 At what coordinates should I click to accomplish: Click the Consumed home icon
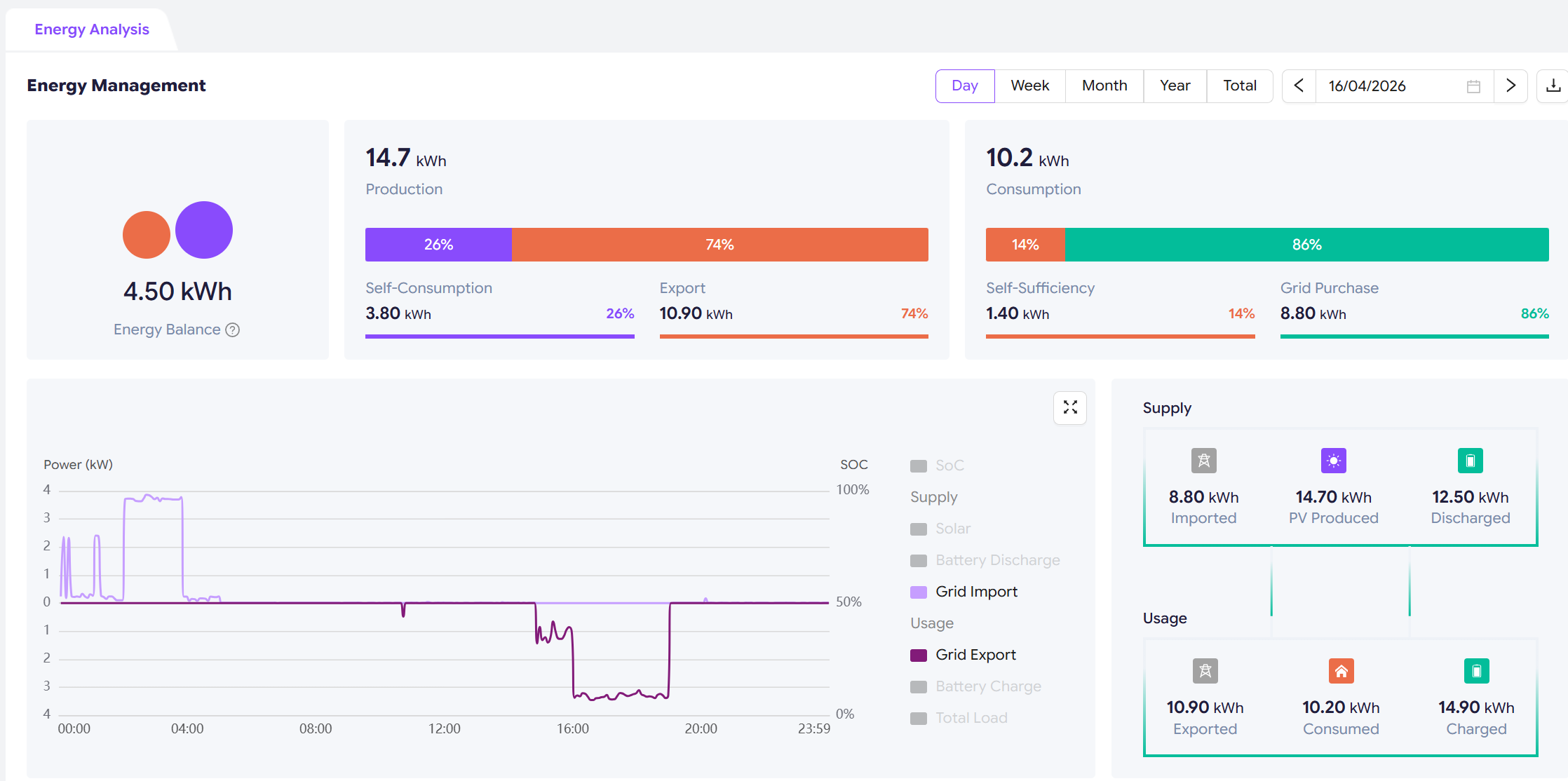[x=1341, y=671]
